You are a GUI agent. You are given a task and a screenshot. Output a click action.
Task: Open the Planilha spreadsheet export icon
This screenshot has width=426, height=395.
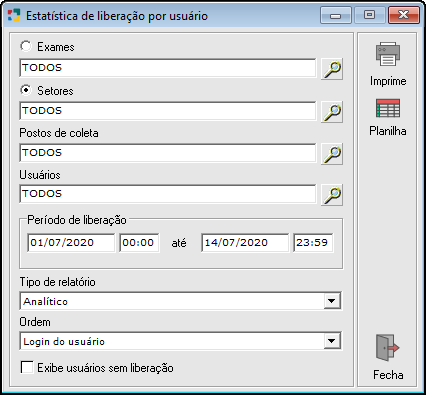pos(388,108)
